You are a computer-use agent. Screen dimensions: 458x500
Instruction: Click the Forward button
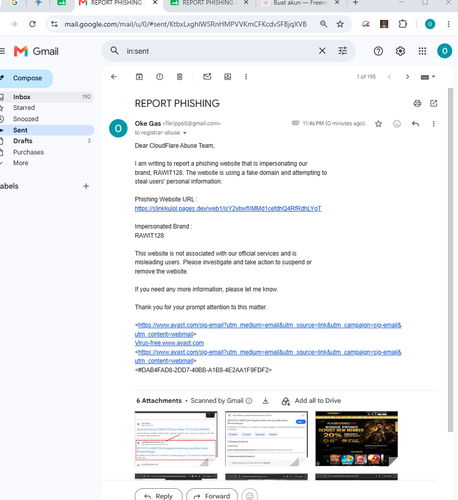click(x=212, y=496)
